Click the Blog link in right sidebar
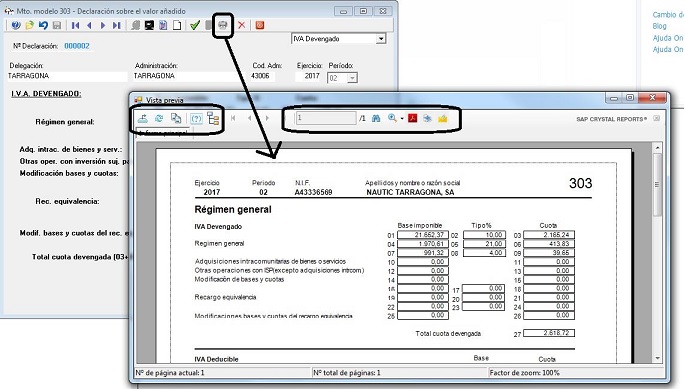Viewport: 685px width, 390px height. [x=660, y=26]
